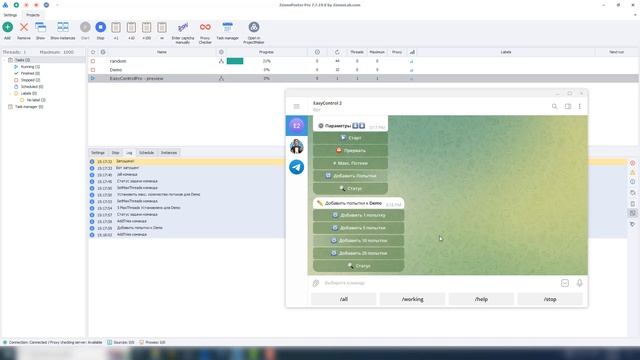Toggle stop square of random project row
This screenshot has height=360, width=640.
tap(93, 61)
